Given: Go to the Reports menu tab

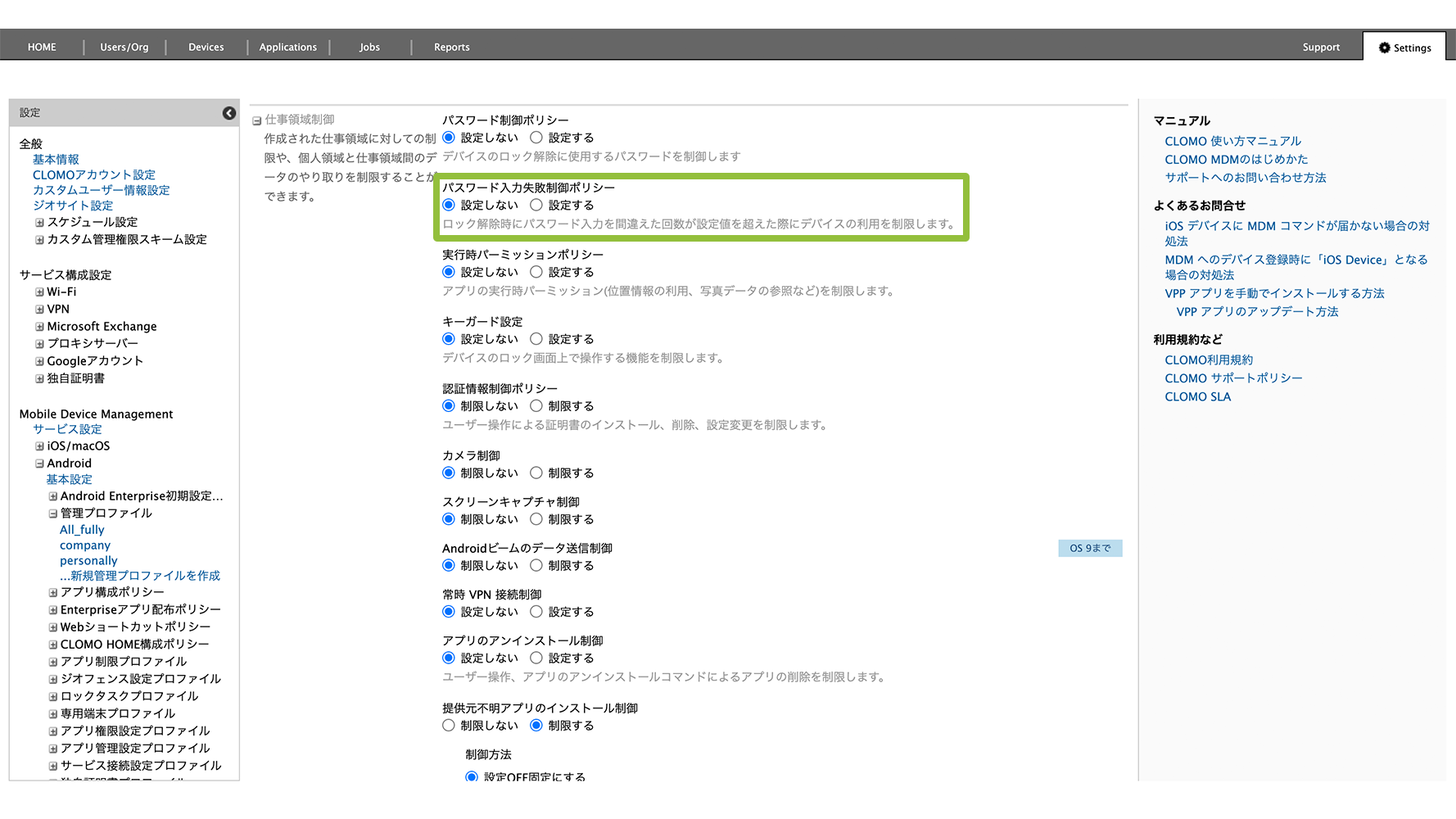Looking at the screenshot, I should click(451, 48).
